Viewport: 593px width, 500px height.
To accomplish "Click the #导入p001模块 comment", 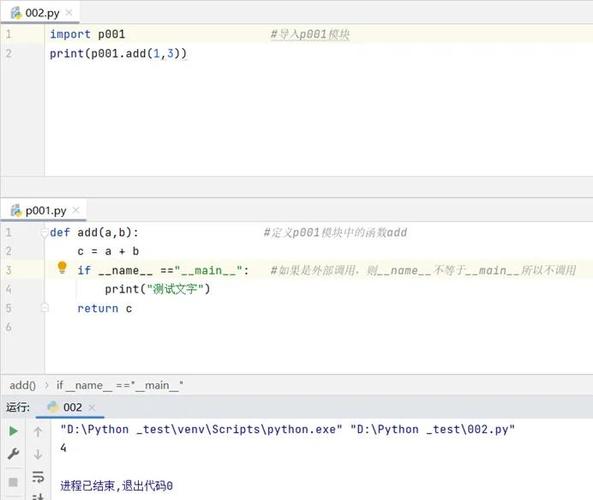I will (x=310, y=34).
